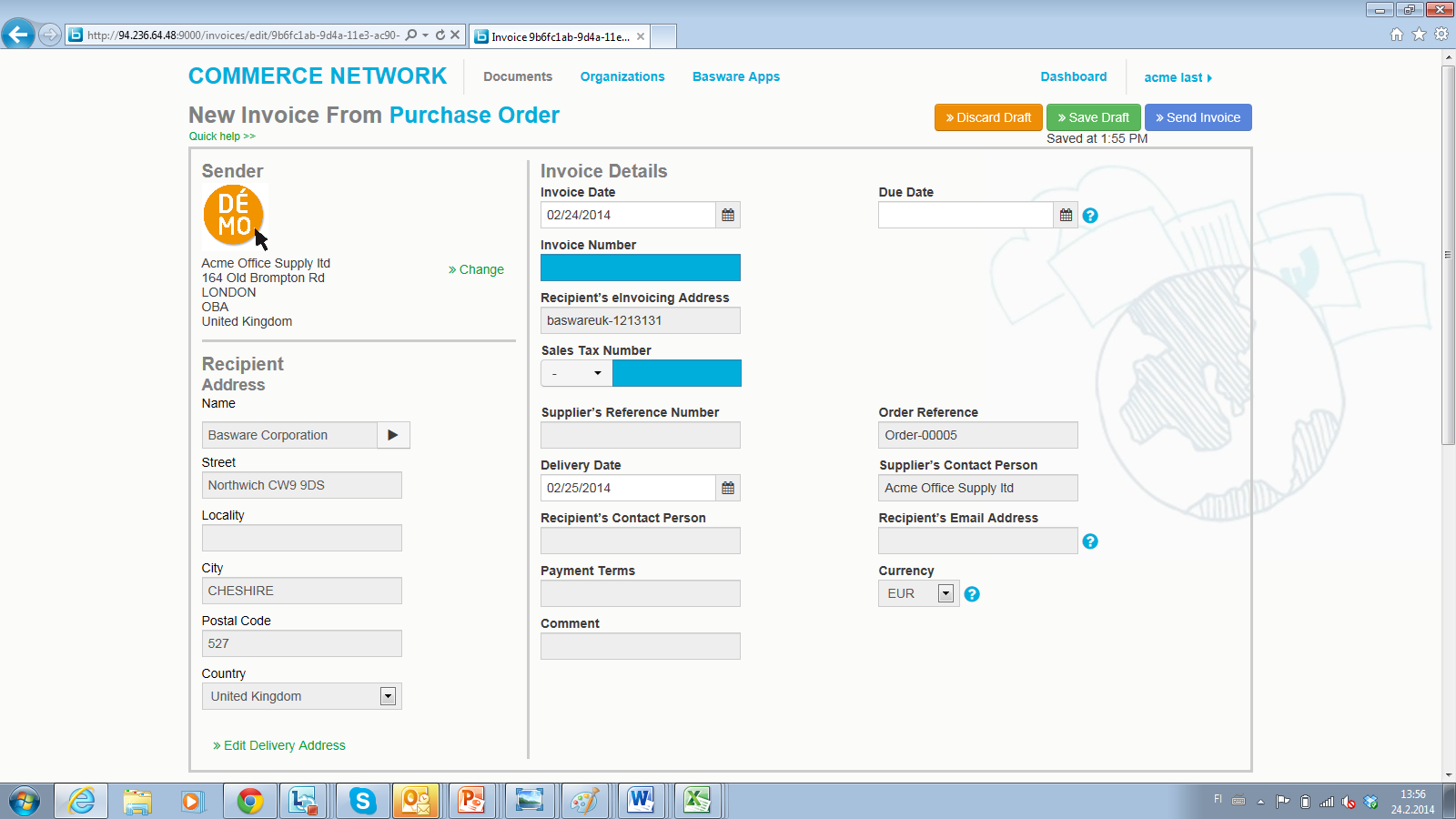Click the Locality input field
1456x819 pixels.
(x=301, y=538)
